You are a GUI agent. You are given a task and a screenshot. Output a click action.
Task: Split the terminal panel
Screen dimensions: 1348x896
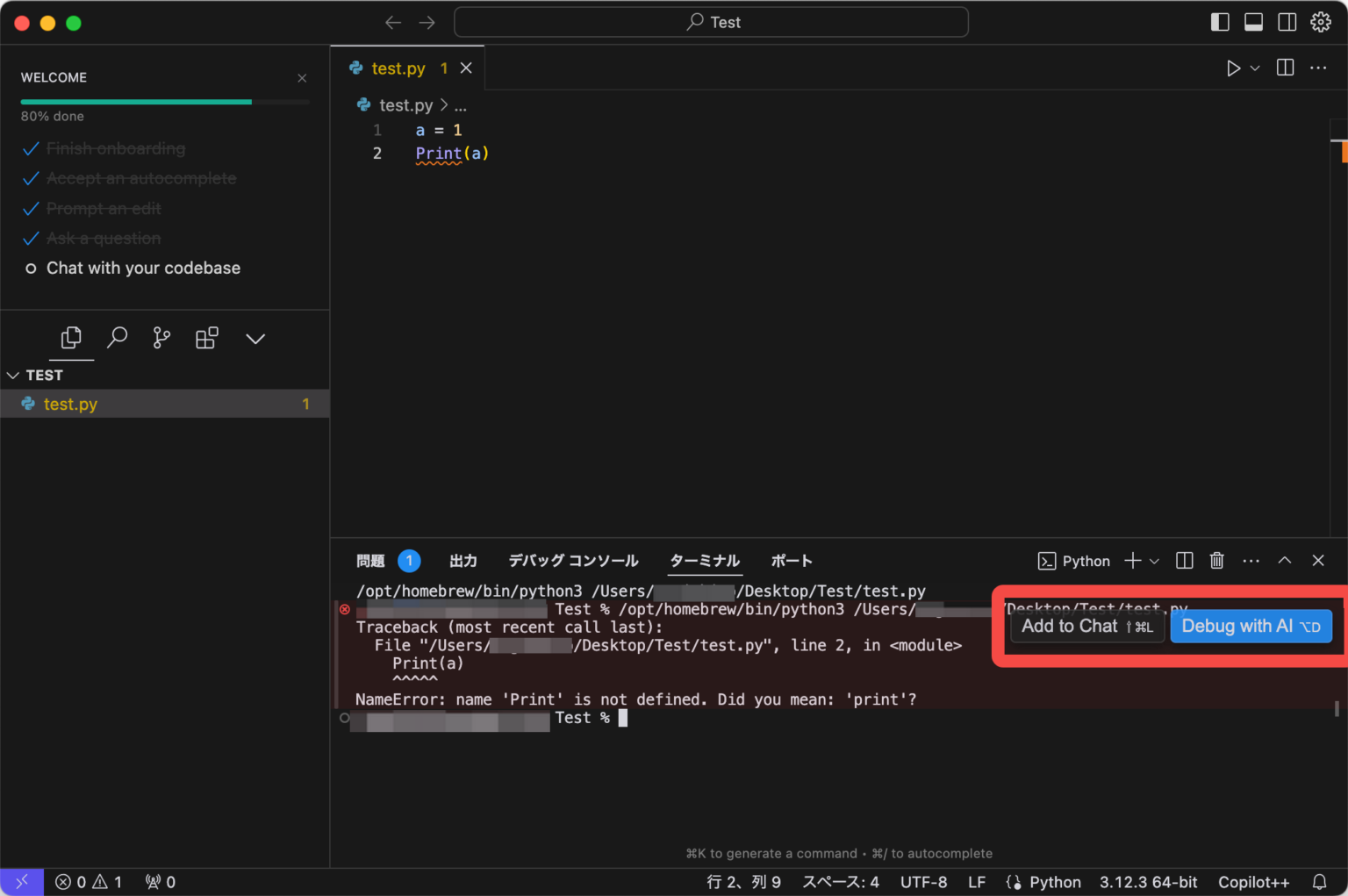click(1184, 560)
